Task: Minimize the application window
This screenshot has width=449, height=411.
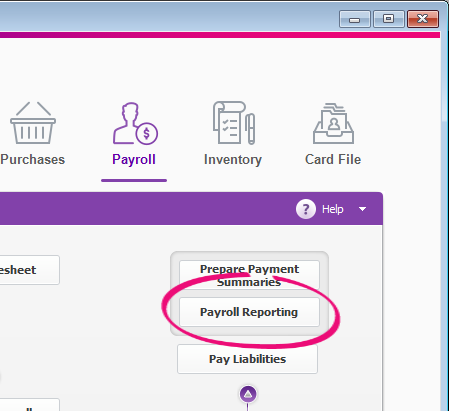Action: pyautogui.click(x=355, y=19)
